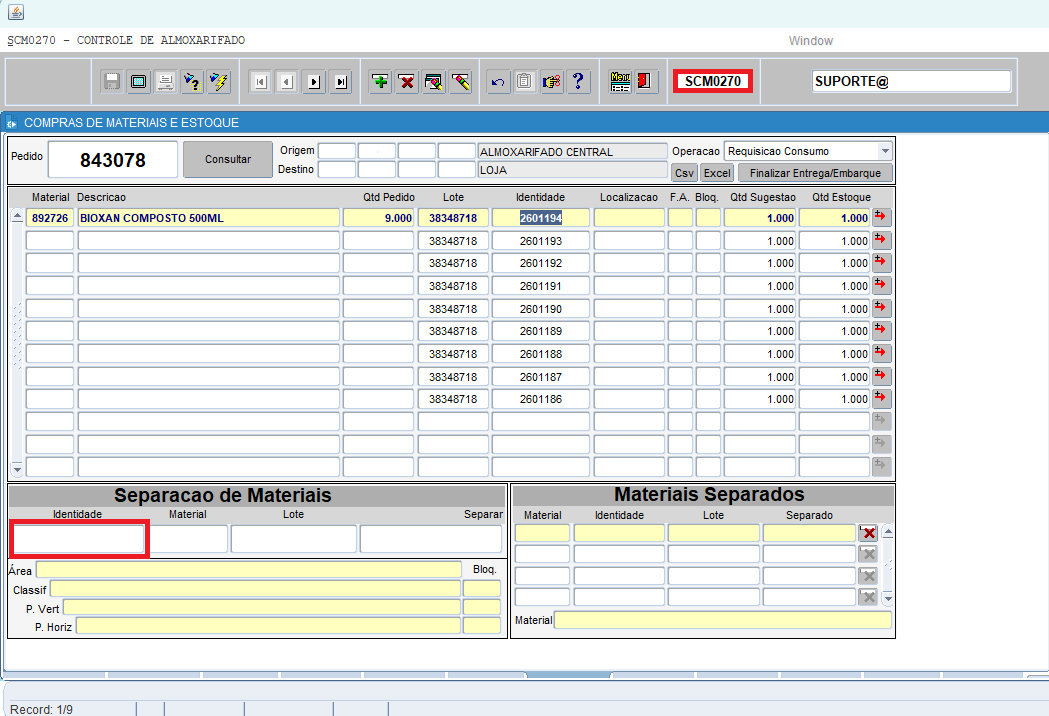Open the Menu icon in the toolbar

pyautogui.click(x=620, y=82)
